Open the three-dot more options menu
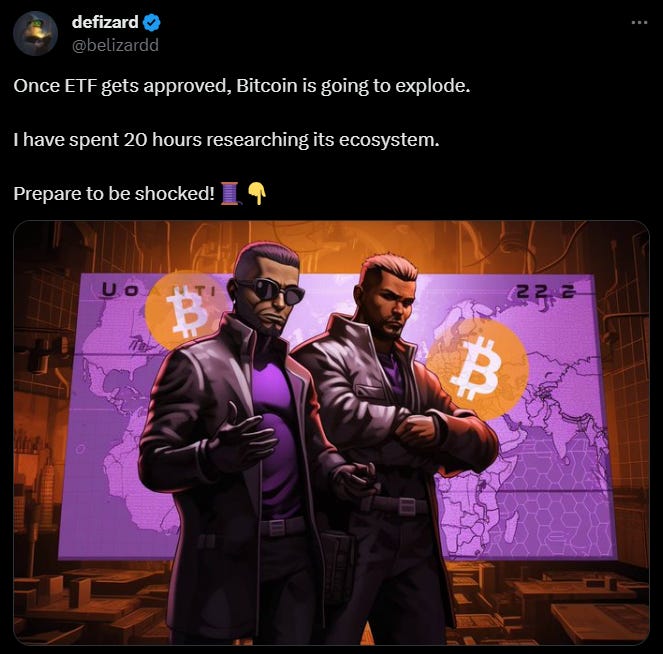Viewport: 663px width, 654px height. 639,22
